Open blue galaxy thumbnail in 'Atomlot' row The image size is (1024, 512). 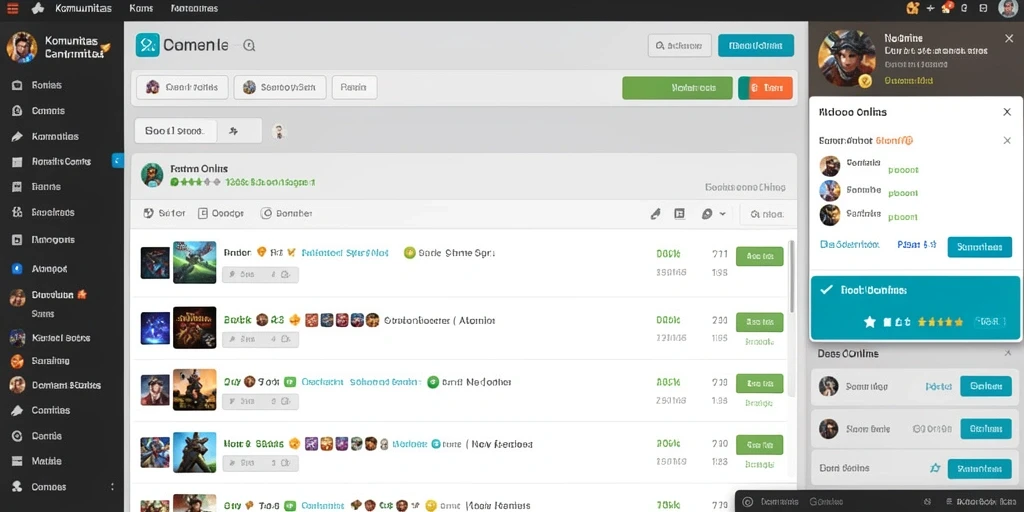[x=155, y=328]
